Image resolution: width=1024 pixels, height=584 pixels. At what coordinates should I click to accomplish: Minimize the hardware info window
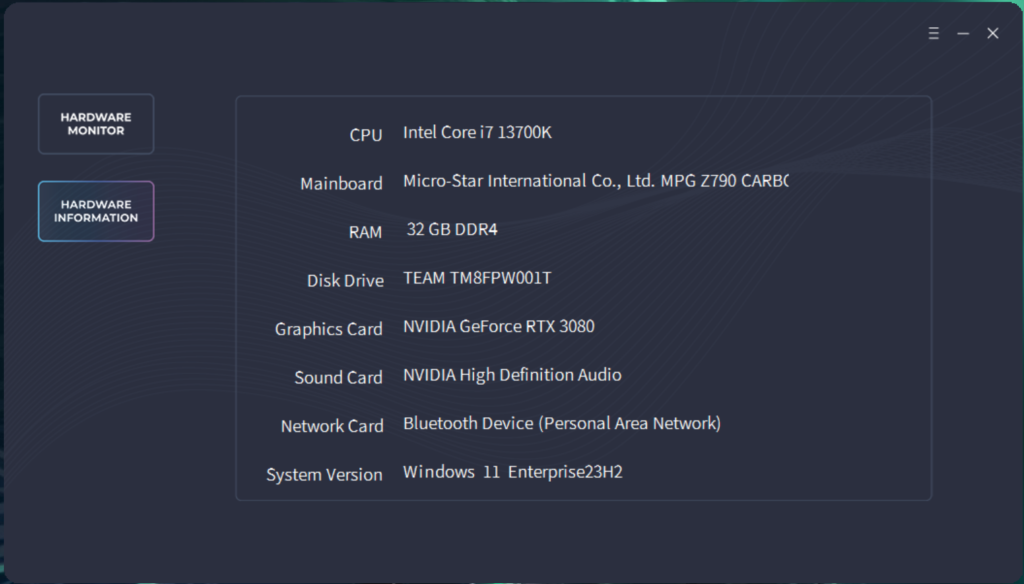pyautogui.click(x=963, y=33)
